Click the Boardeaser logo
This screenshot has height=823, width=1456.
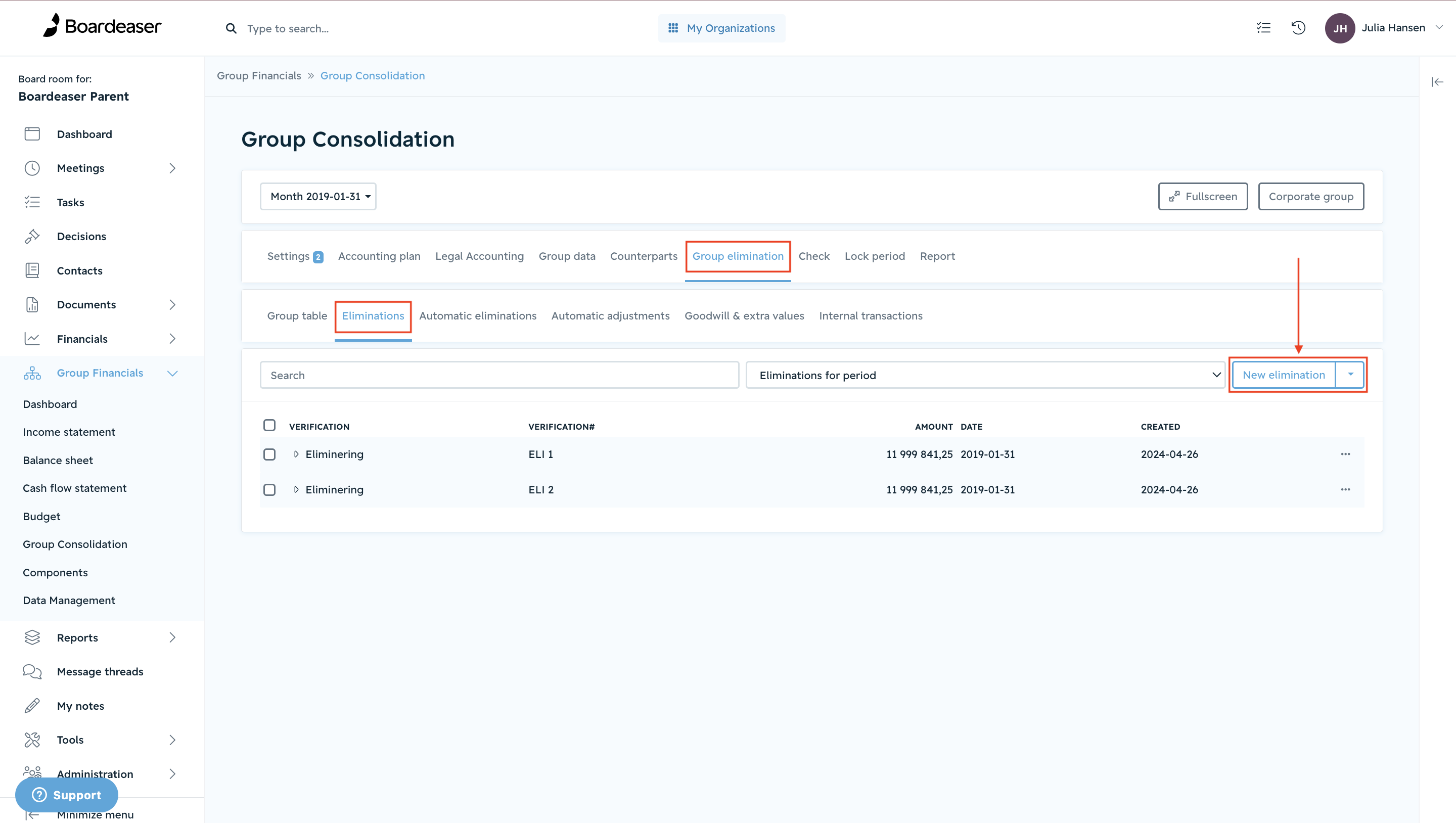click(102, 25)
